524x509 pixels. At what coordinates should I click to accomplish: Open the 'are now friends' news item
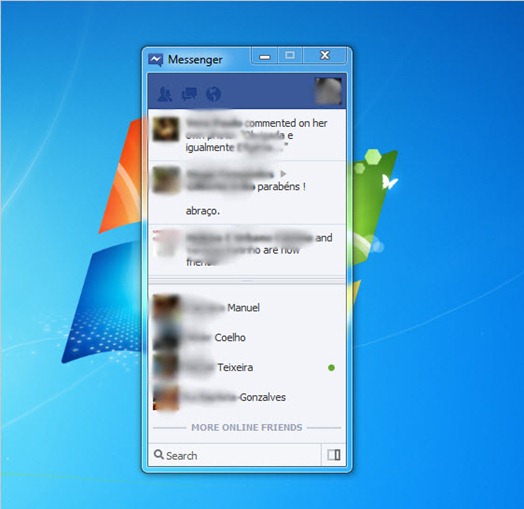(x=247, y=250)
